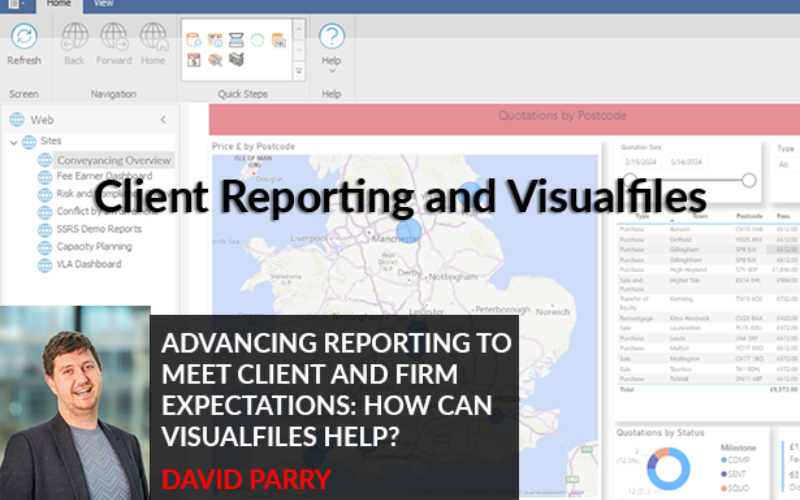Open the Help question mark icon
The image size is (800, 500).
click(331, 39)
